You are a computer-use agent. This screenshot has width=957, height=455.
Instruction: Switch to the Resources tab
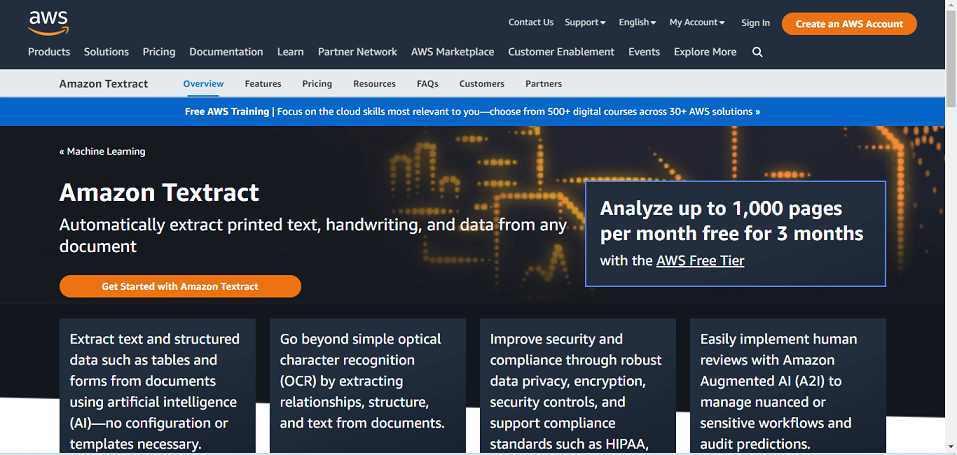374,84
